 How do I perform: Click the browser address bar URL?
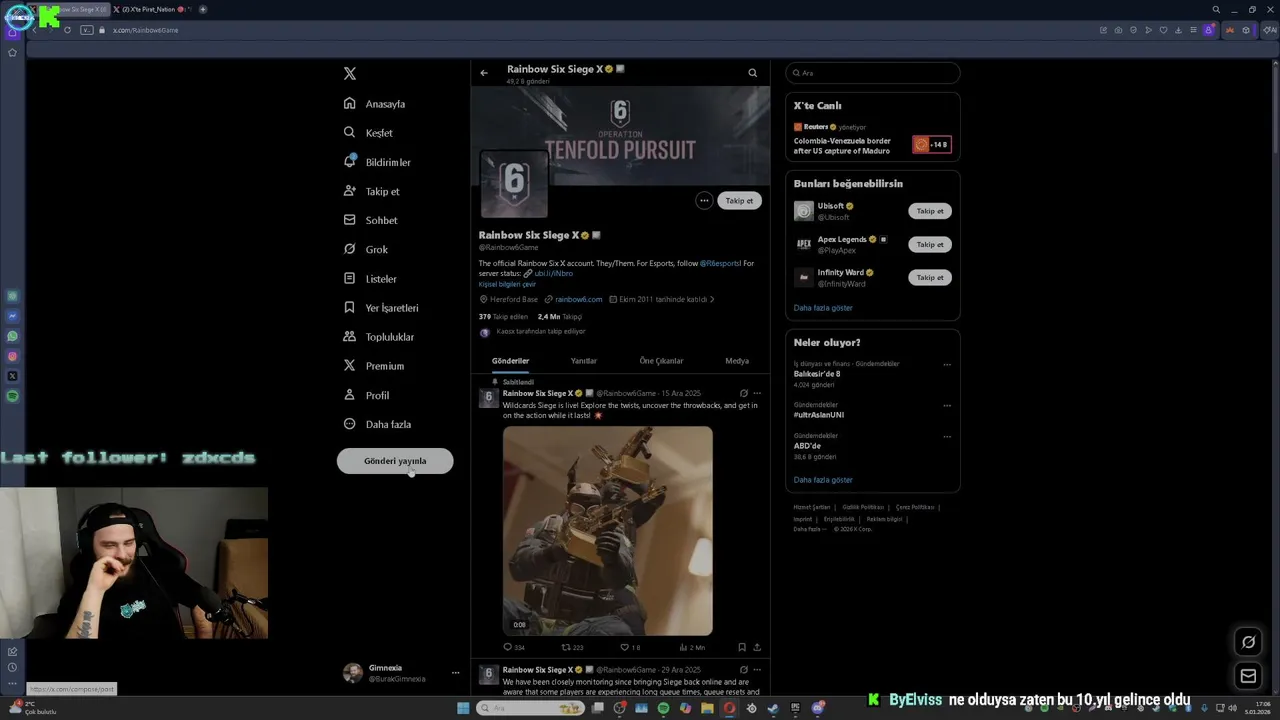click(x=145, y=30)
